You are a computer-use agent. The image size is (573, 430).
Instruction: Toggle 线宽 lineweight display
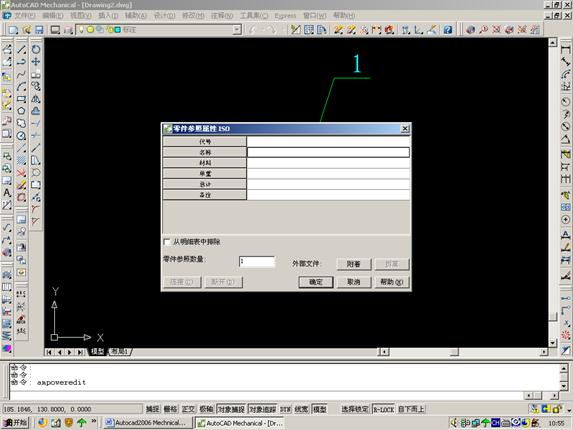301,409
